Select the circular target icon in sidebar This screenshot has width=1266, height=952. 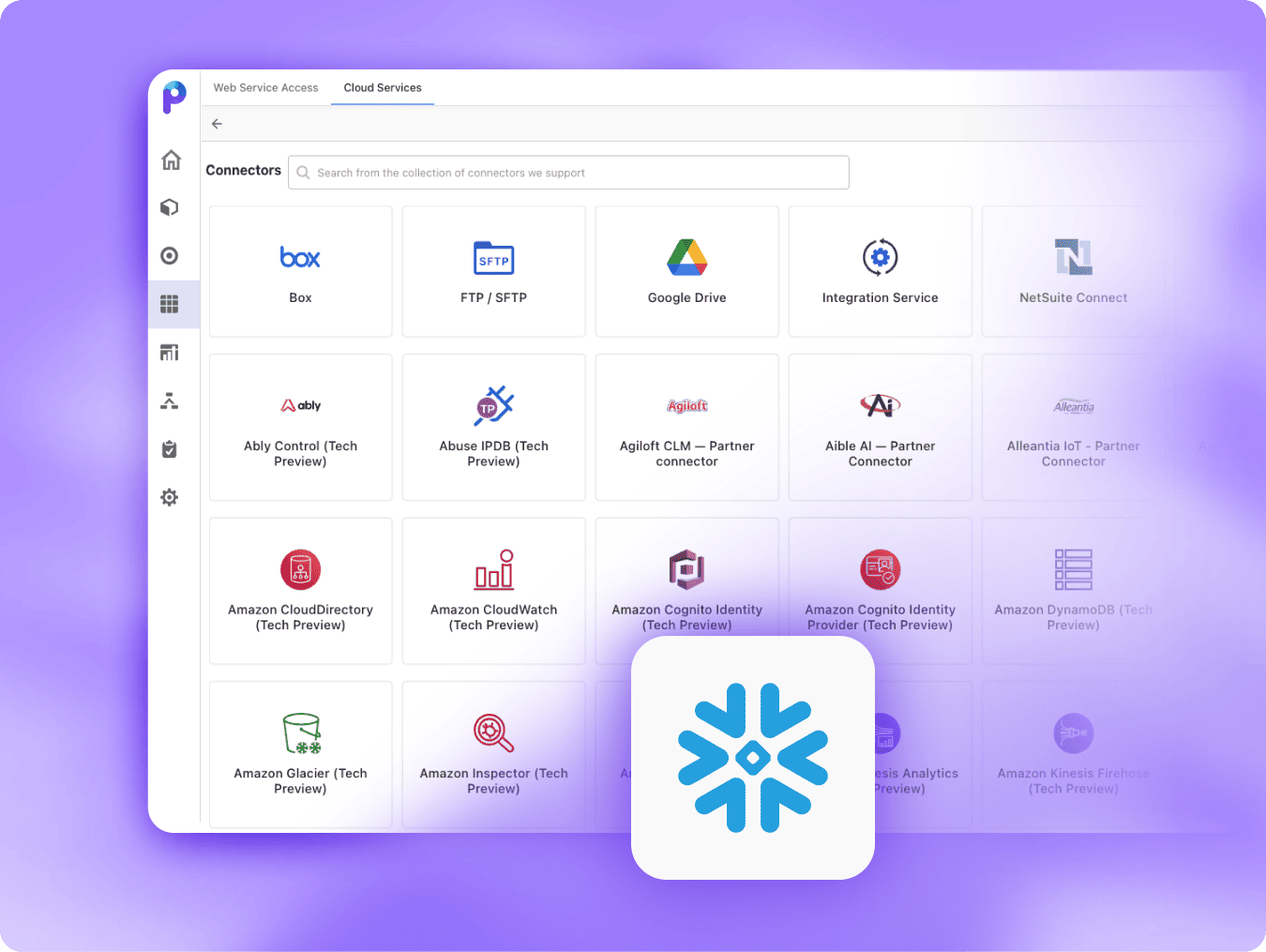170,255
